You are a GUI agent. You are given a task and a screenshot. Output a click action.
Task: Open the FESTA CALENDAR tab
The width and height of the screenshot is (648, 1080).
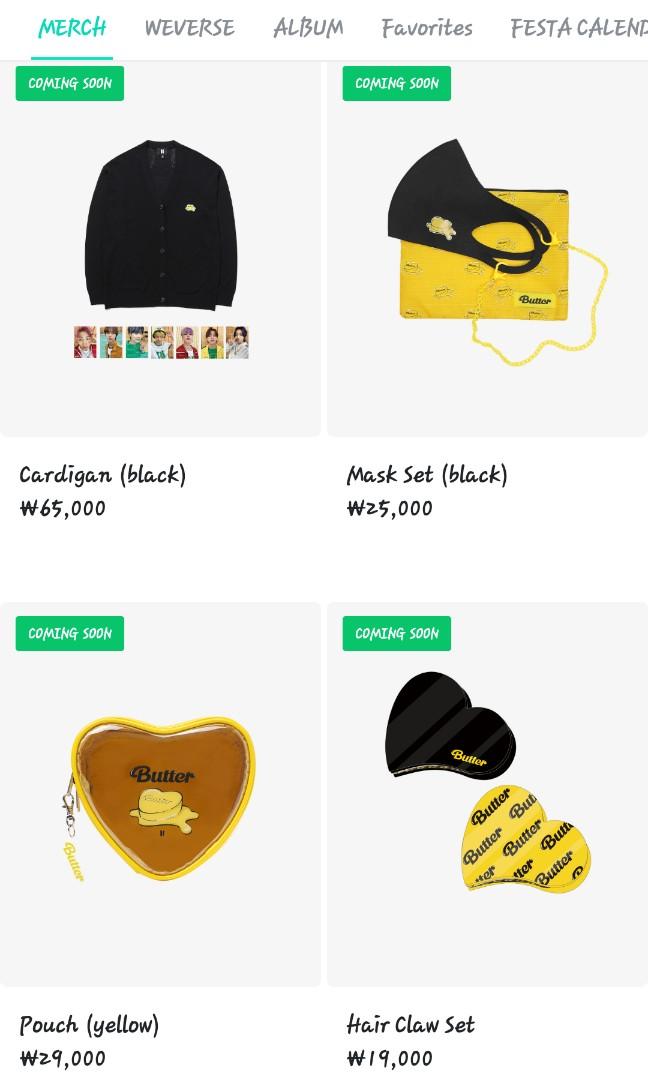pos(578,28)
